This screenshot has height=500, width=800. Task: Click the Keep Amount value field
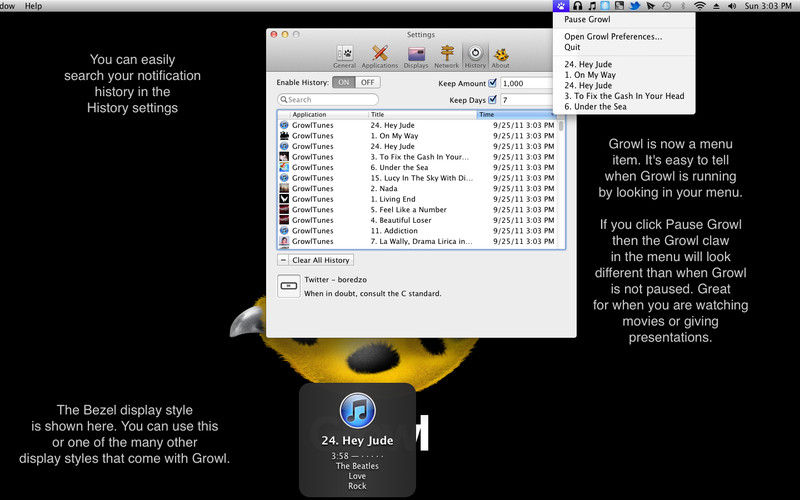point(528,83)
